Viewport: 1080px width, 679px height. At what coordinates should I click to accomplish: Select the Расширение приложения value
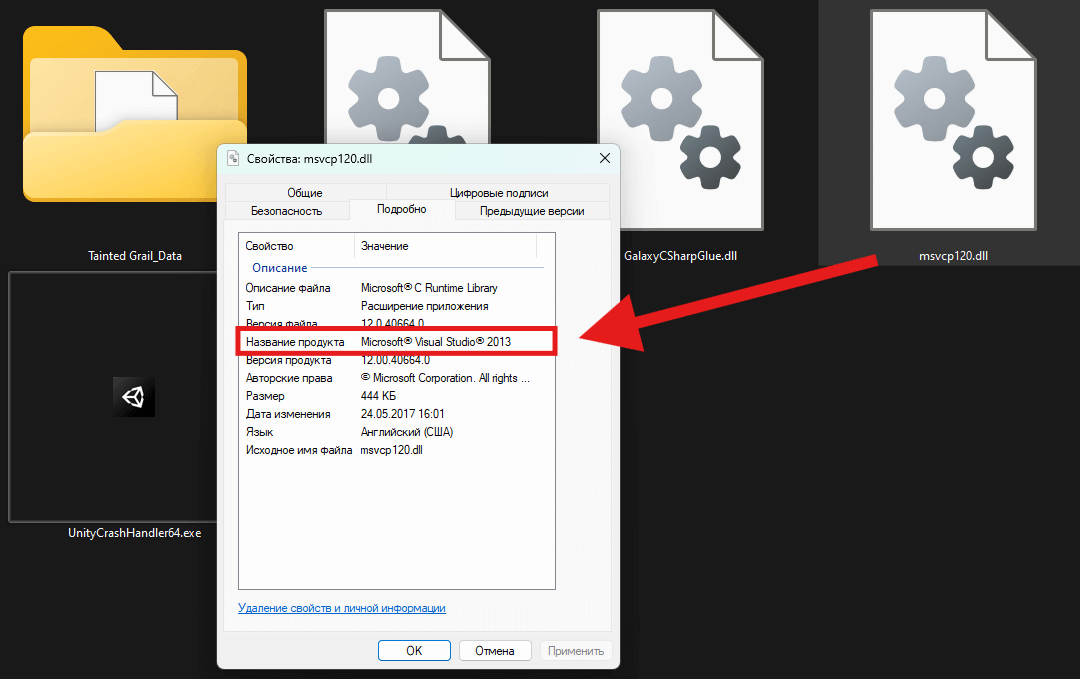(424, 306)
